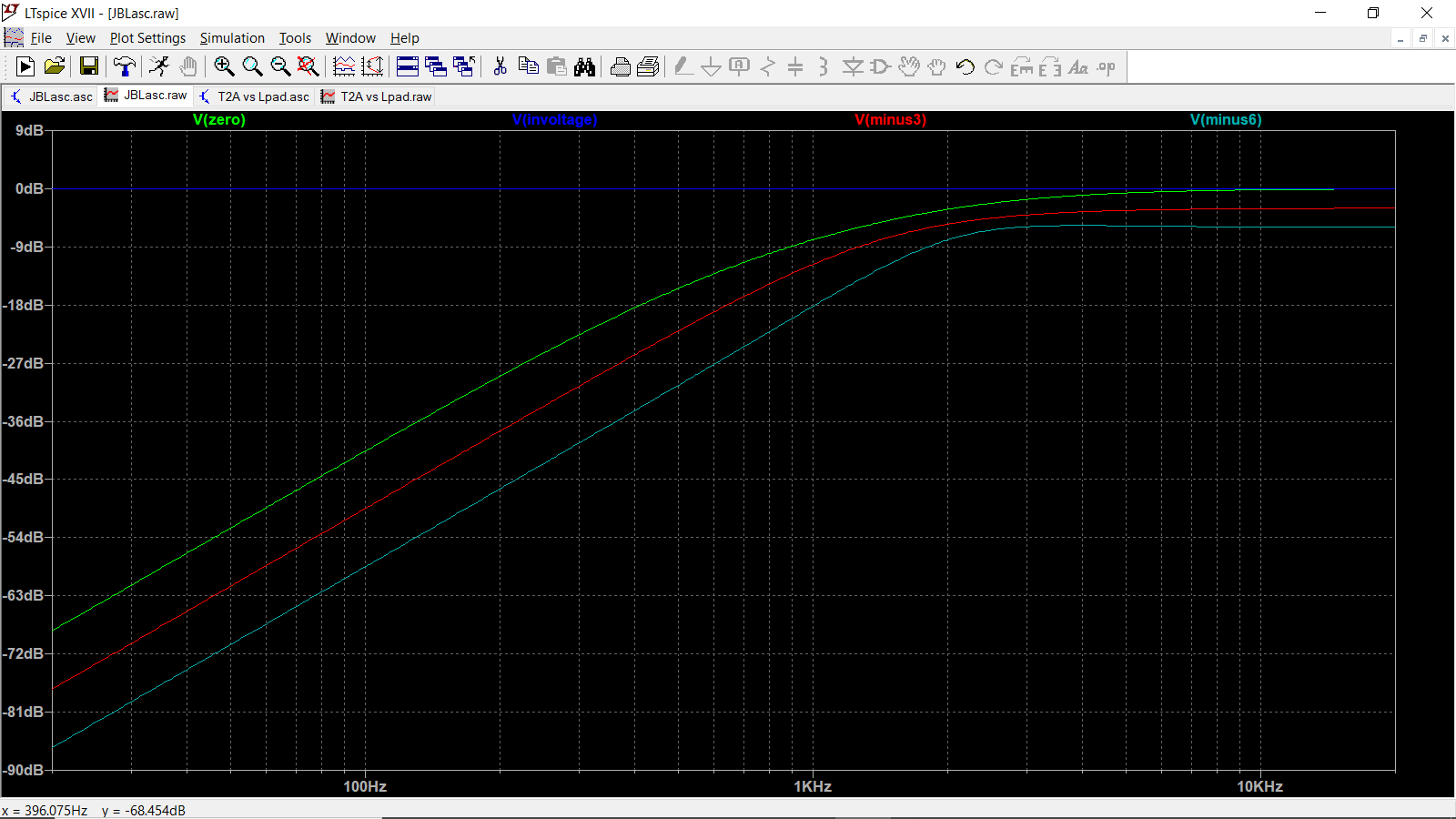Viewport: 1456px width, 819px height.
Task: Click the Drag hand icon
Action: [937, 66]
